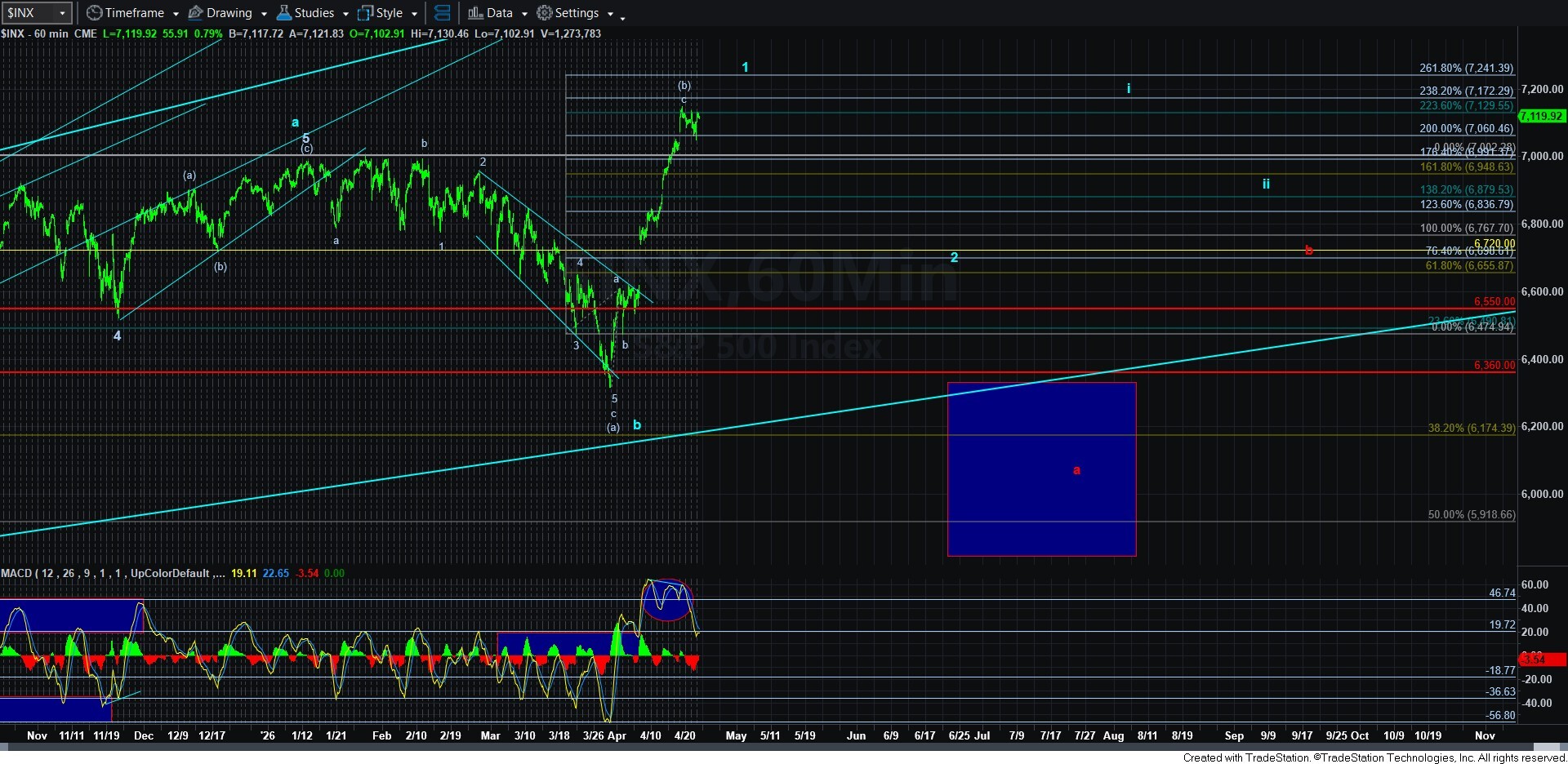This screenshot has height=764, width=1568.
Task: Click the Timeframe clock icon
Action: (94, 13)
